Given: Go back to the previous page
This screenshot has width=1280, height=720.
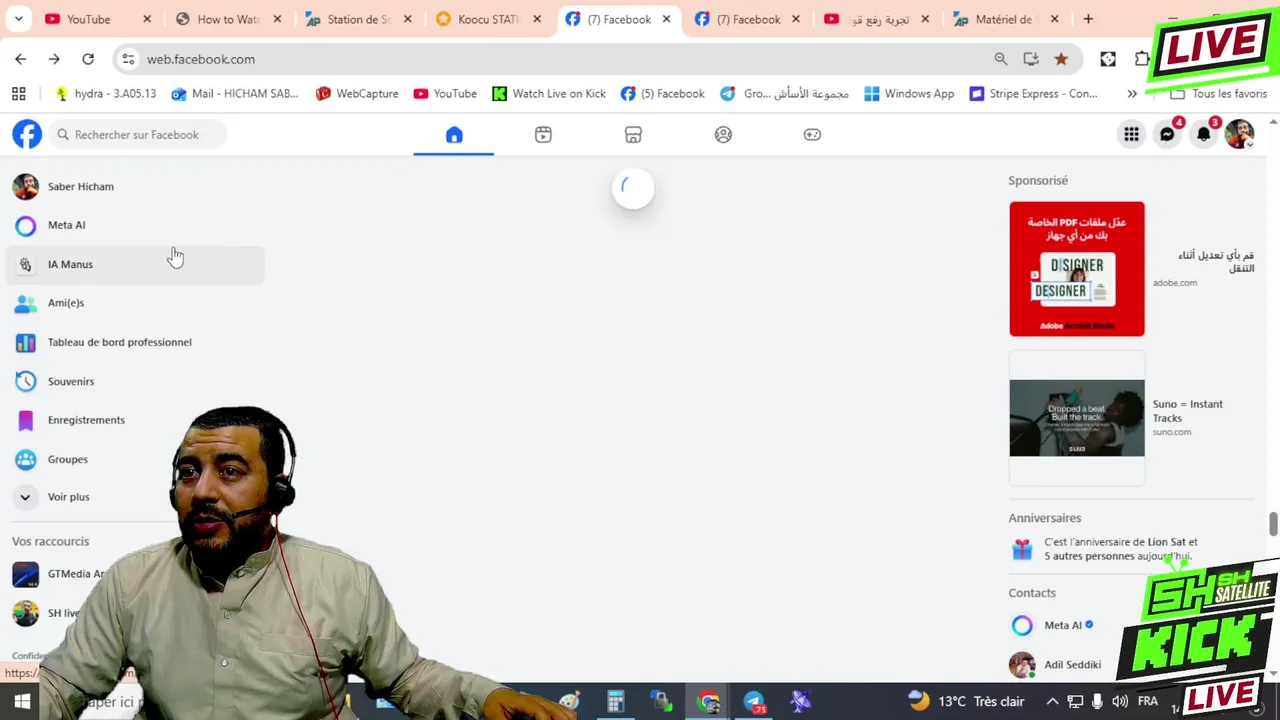Looking at the screenshot, I should (x=21, y=59).
